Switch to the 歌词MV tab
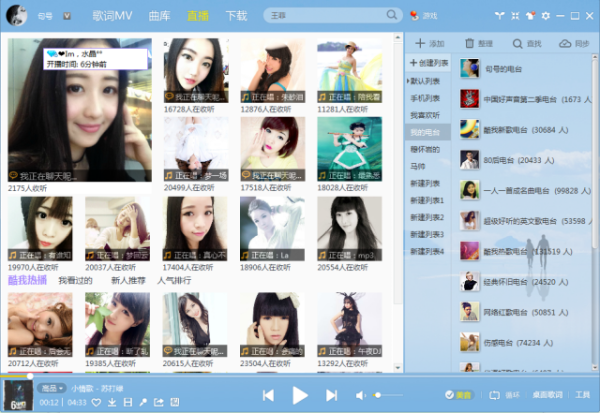Viewport: 600px width, 413px height. [x=112, y=16]
